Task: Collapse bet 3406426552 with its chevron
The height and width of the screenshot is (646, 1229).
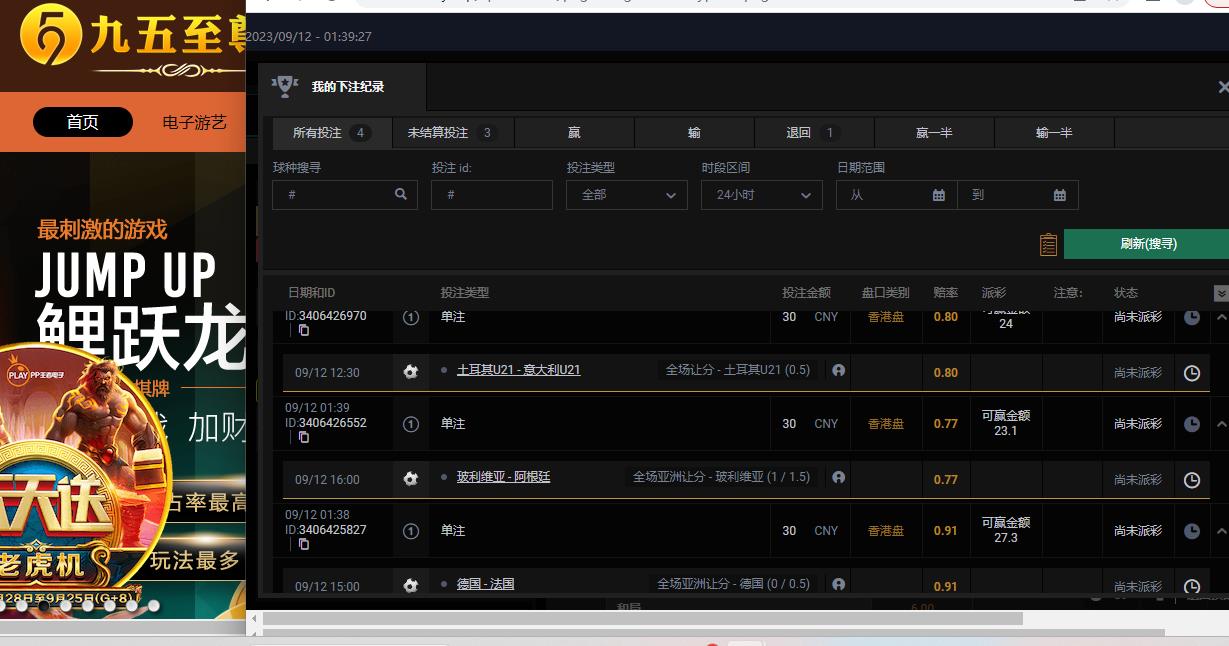Action: (1221, 424)
